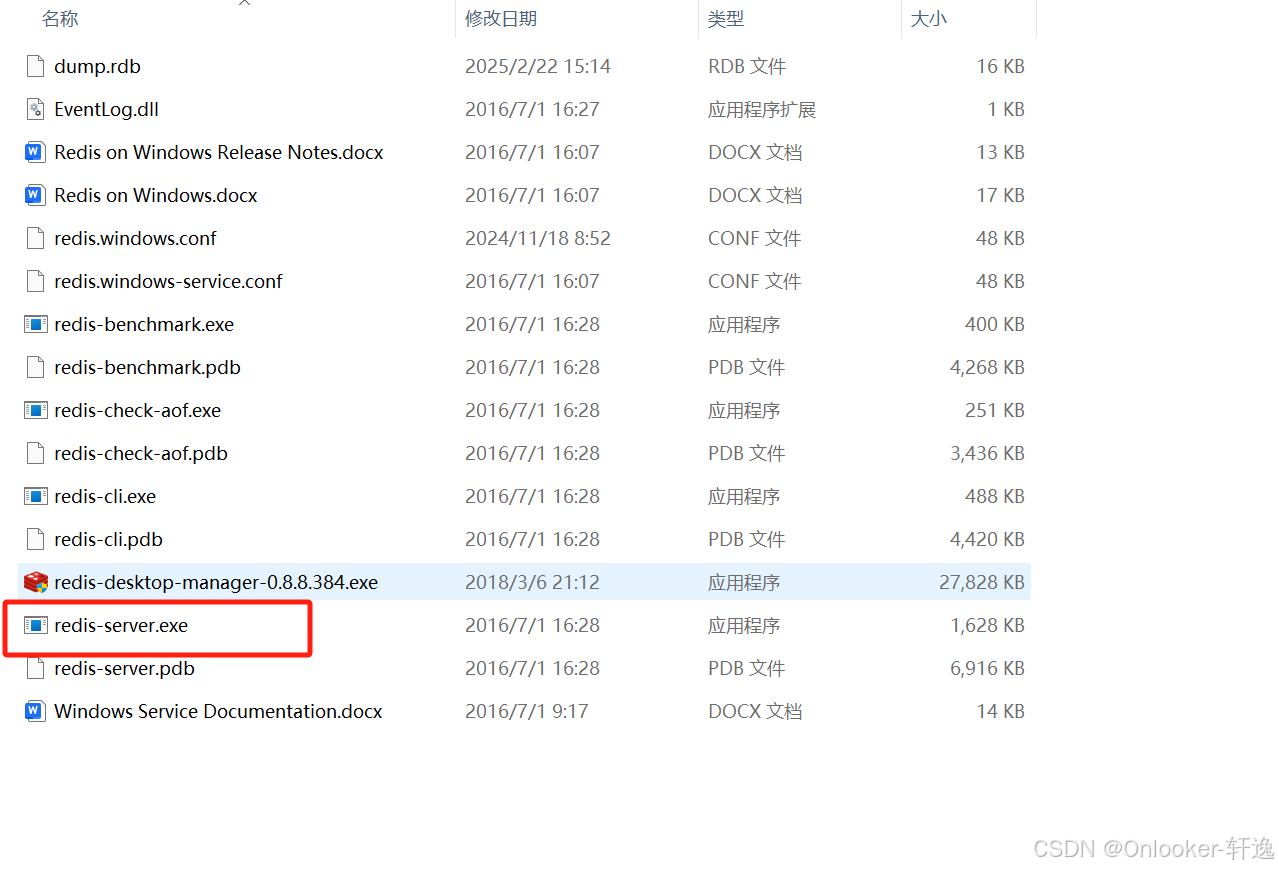This screenshot has width=1279, height=870.
Task: Click Word icon of Redis on Windows Release Notes.docx
Action: (35, 153)
